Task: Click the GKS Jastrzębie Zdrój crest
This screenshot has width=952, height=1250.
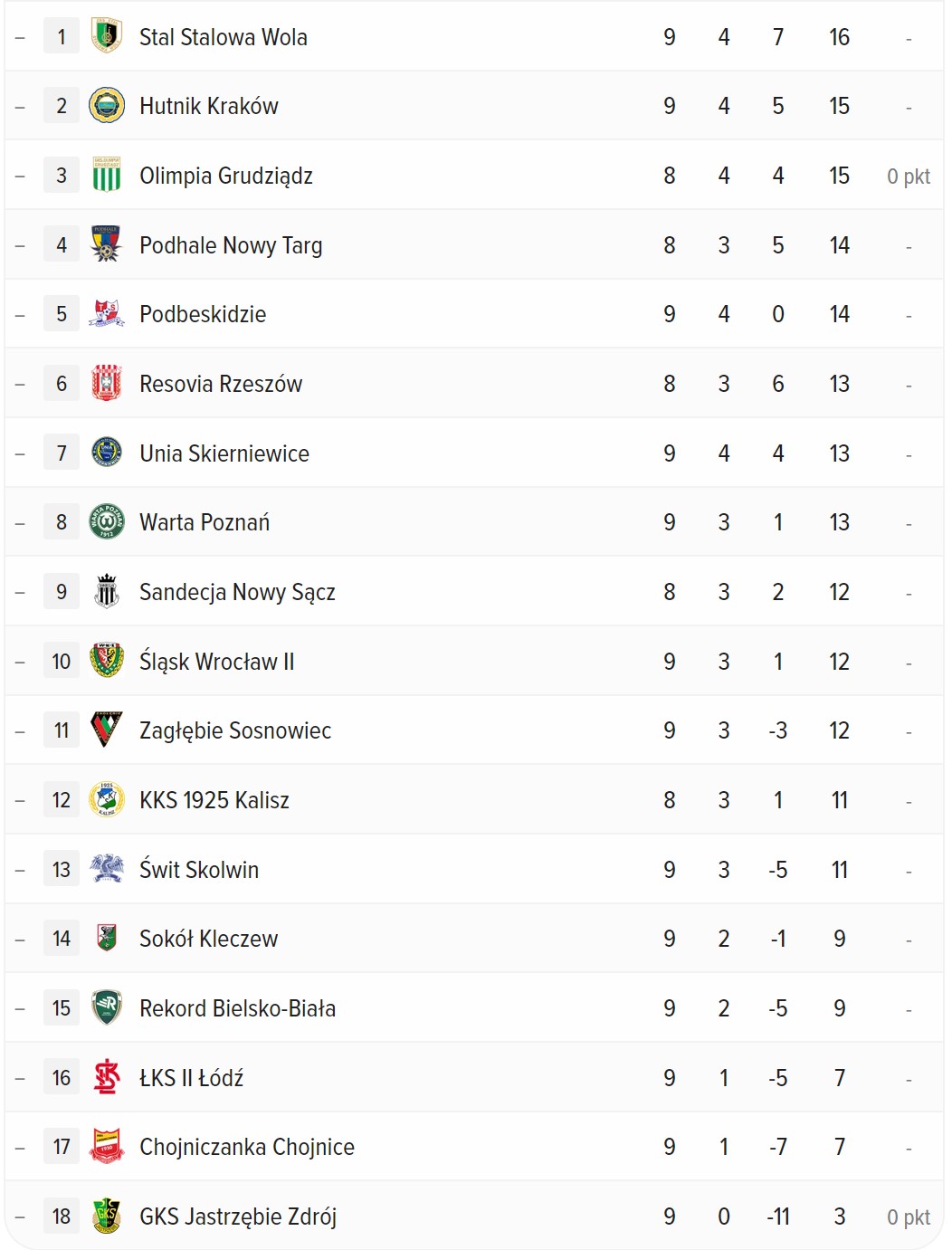Action: [107, 1216]
